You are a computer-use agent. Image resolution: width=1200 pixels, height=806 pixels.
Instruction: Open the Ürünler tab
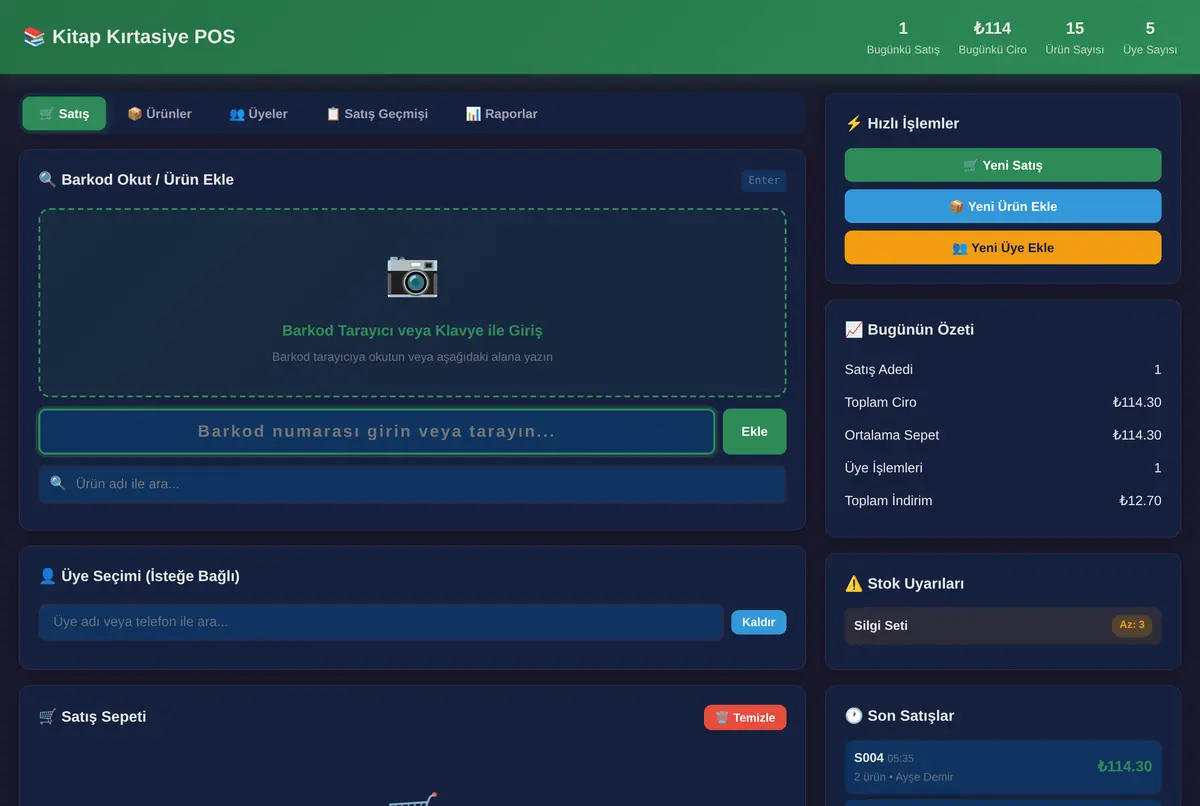(159, 114)
